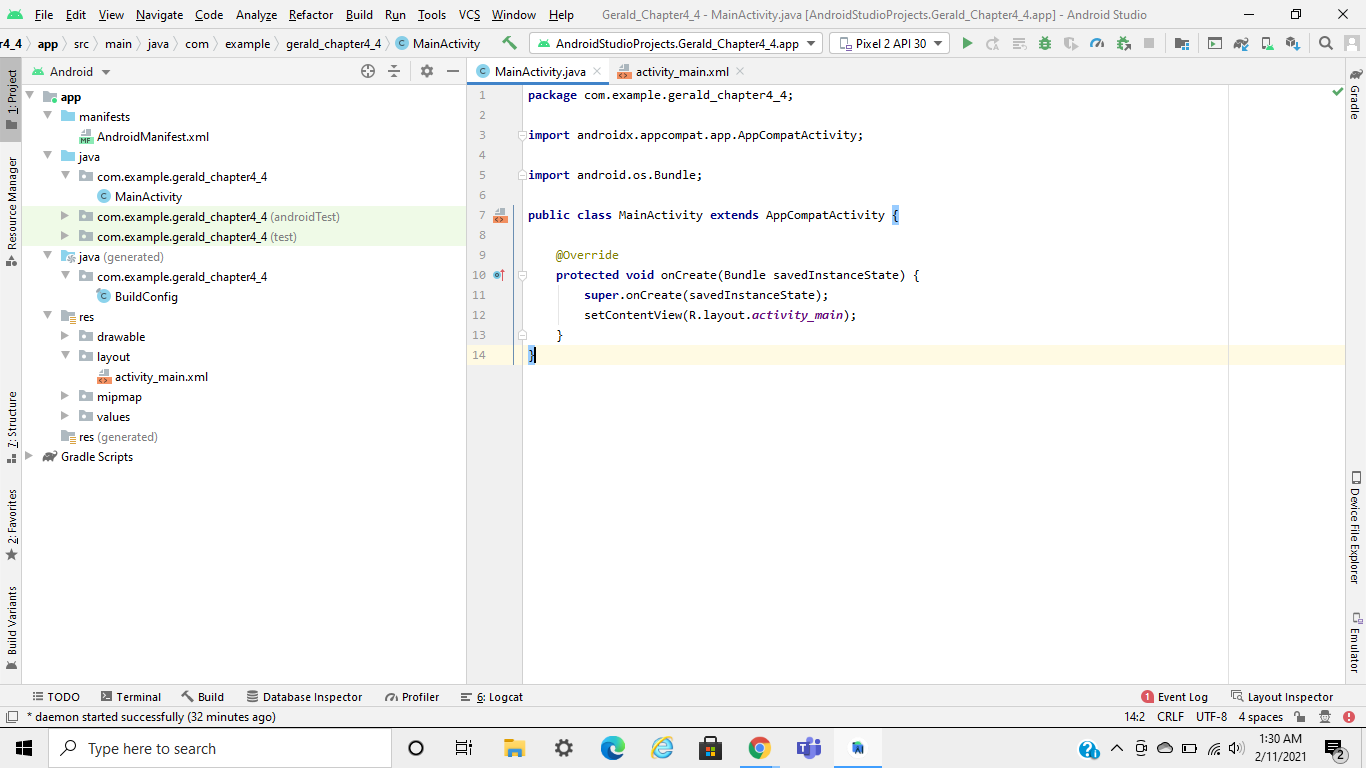Image resolution: width=1366 pixels, height=768 pixels.
Task: Open the run configuration app dropdown
Action: [x=676, y=44]
